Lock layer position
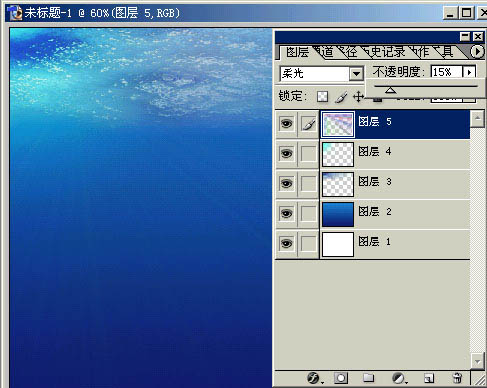The image size is (487, 388). pyautogui.click(x=358, y=97)
